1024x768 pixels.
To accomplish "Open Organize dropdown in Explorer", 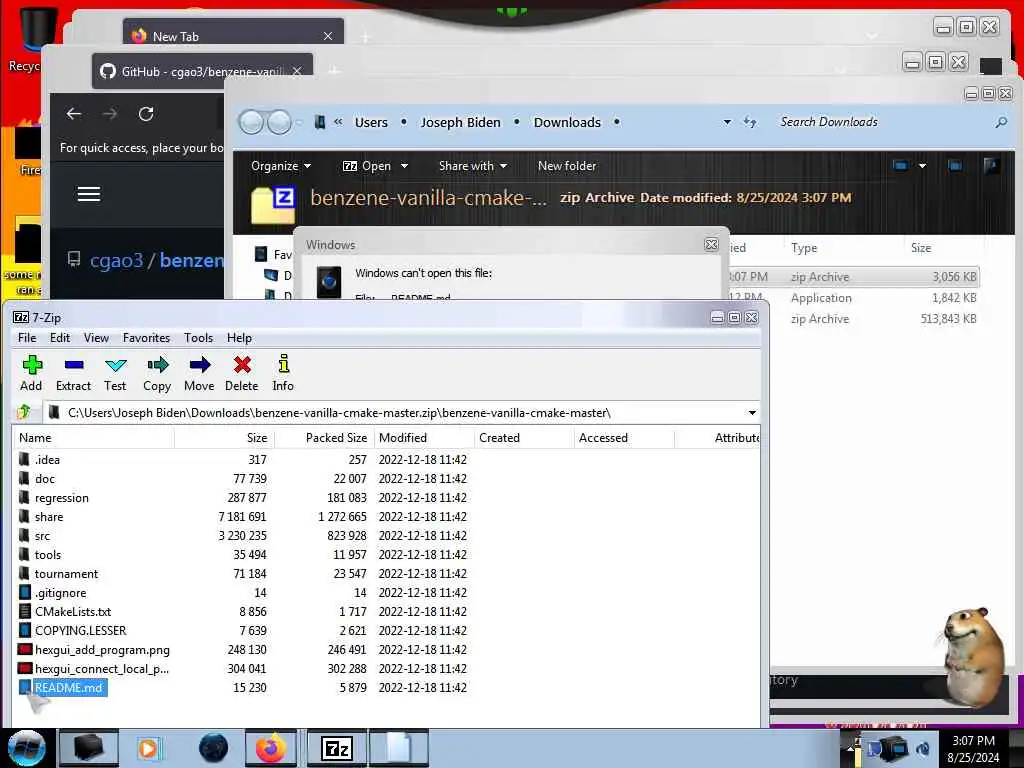I will point(281,166).
